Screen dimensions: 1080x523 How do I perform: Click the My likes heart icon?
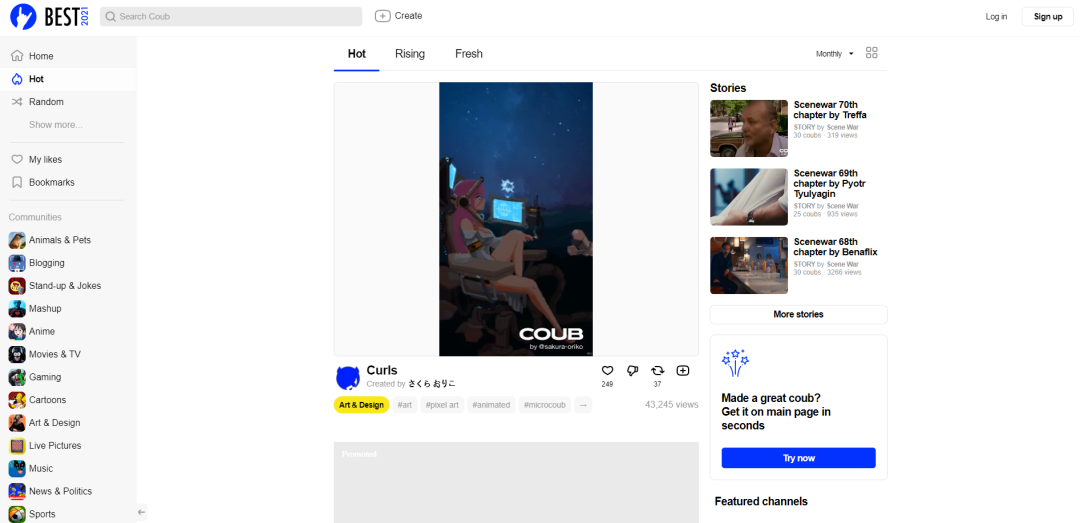point(17,159)
